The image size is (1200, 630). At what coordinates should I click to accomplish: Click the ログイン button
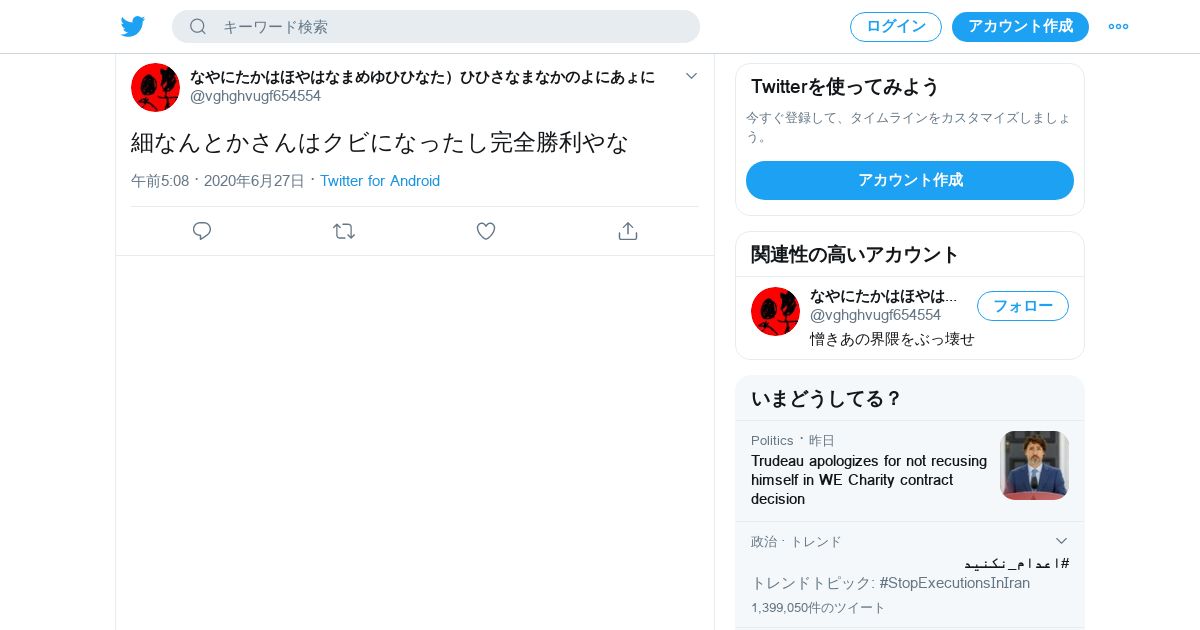tap(896, 27)
